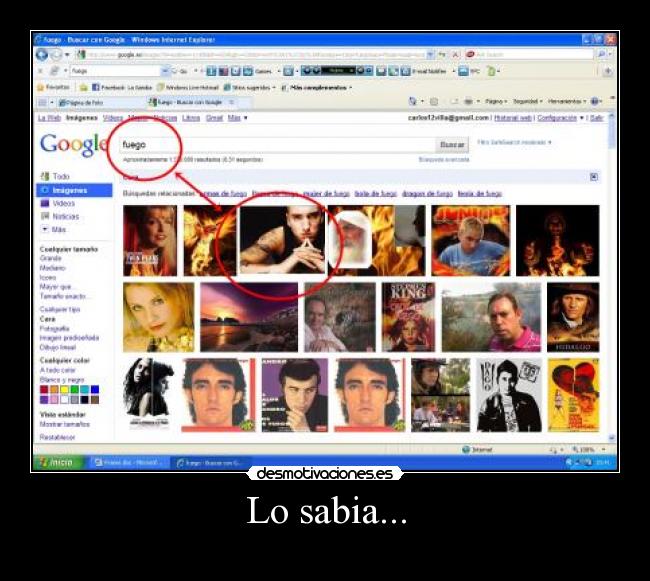Viewport: 650px width, 581px height.
Task: Open the SafeSearch filter dropdown
Action: pyautogui.click(x=514, y=142)
